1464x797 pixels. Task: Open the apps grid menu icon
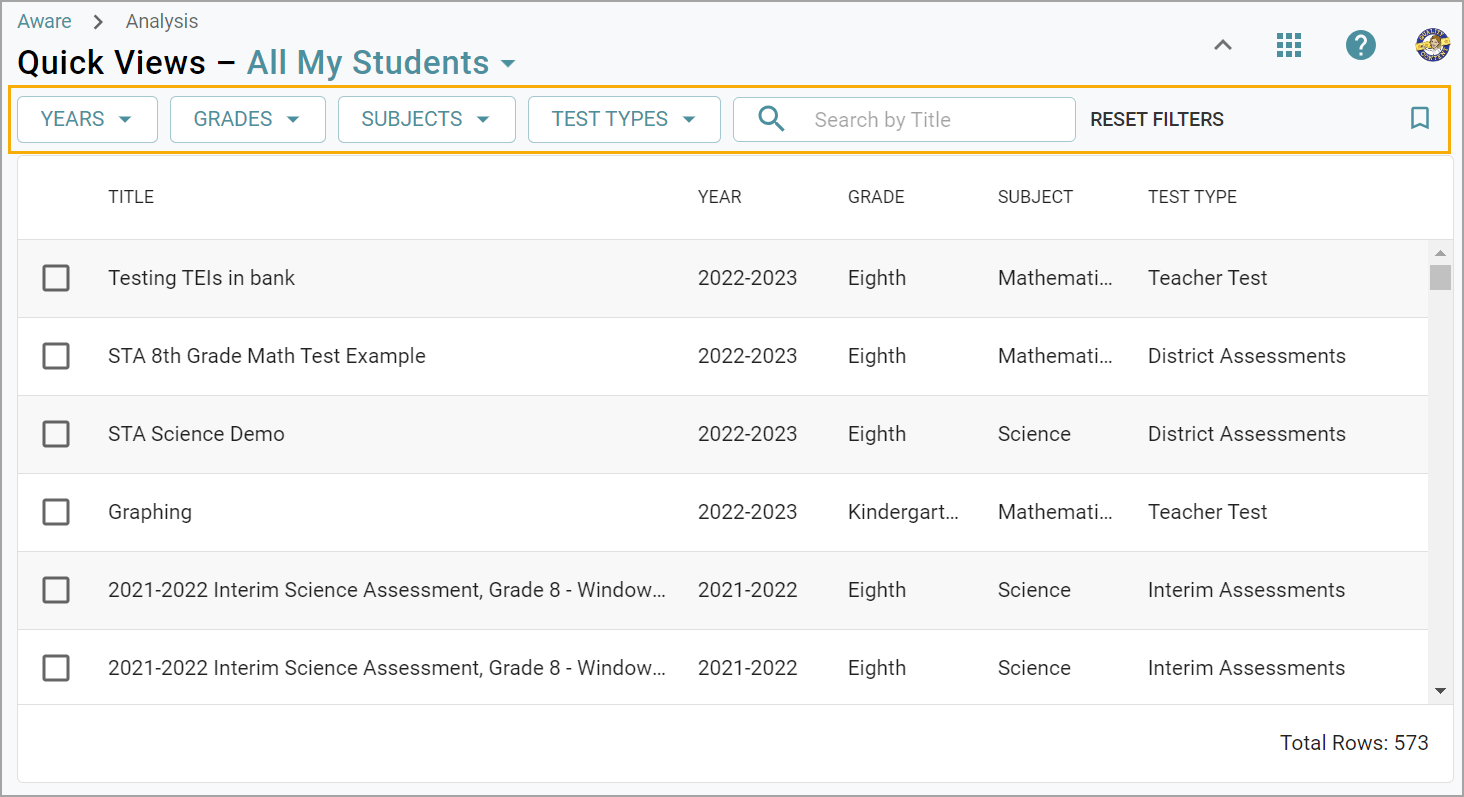tap(1289, 45)
